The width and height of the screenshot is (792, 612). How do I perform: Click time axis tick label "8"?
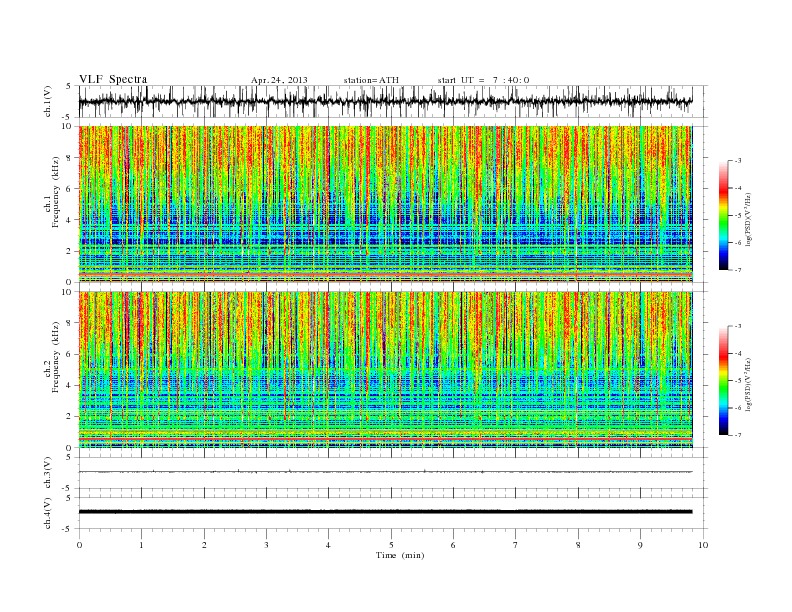click(x=578, y=545)
